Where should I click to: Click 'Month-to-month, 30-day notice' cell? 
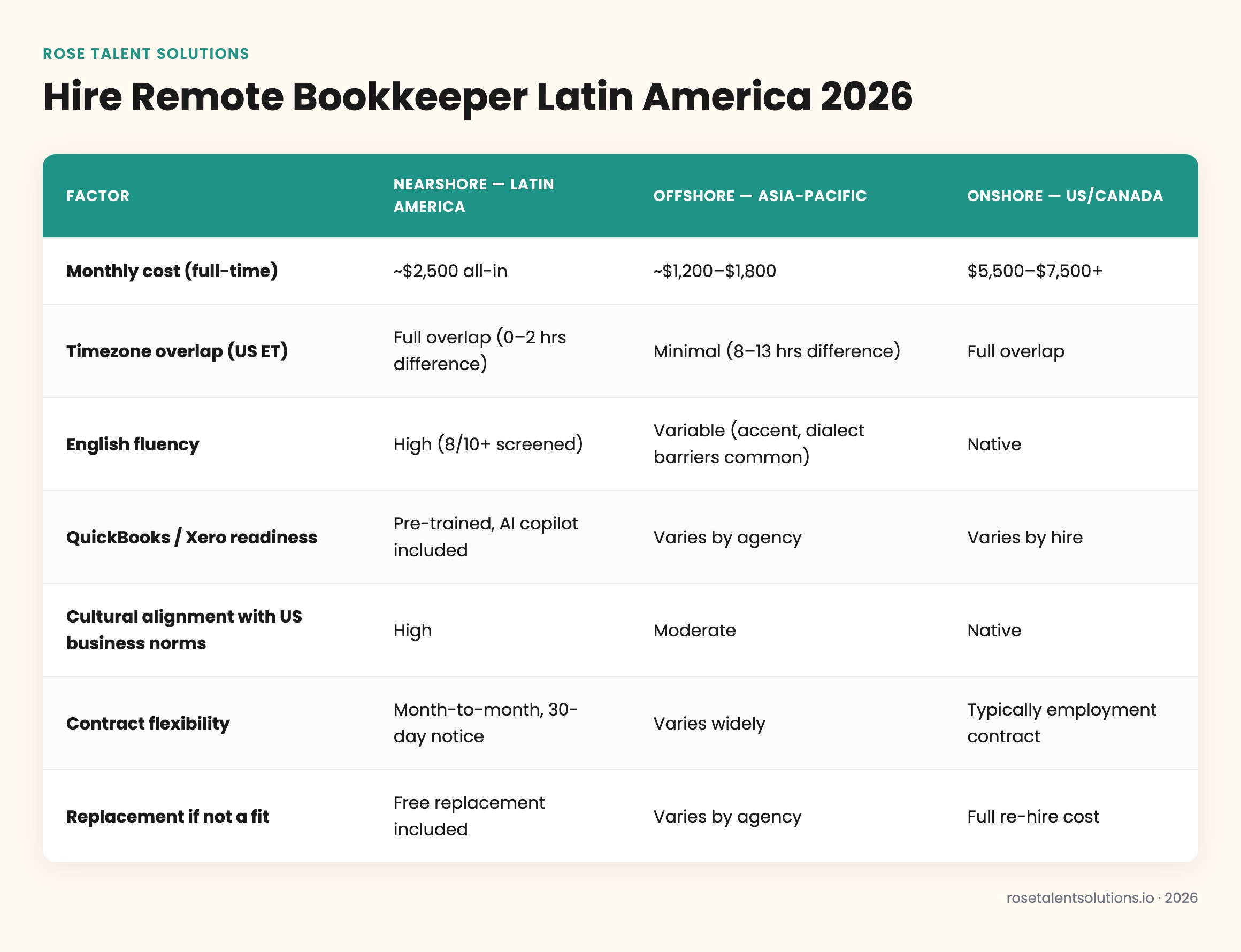pos(485,723)
